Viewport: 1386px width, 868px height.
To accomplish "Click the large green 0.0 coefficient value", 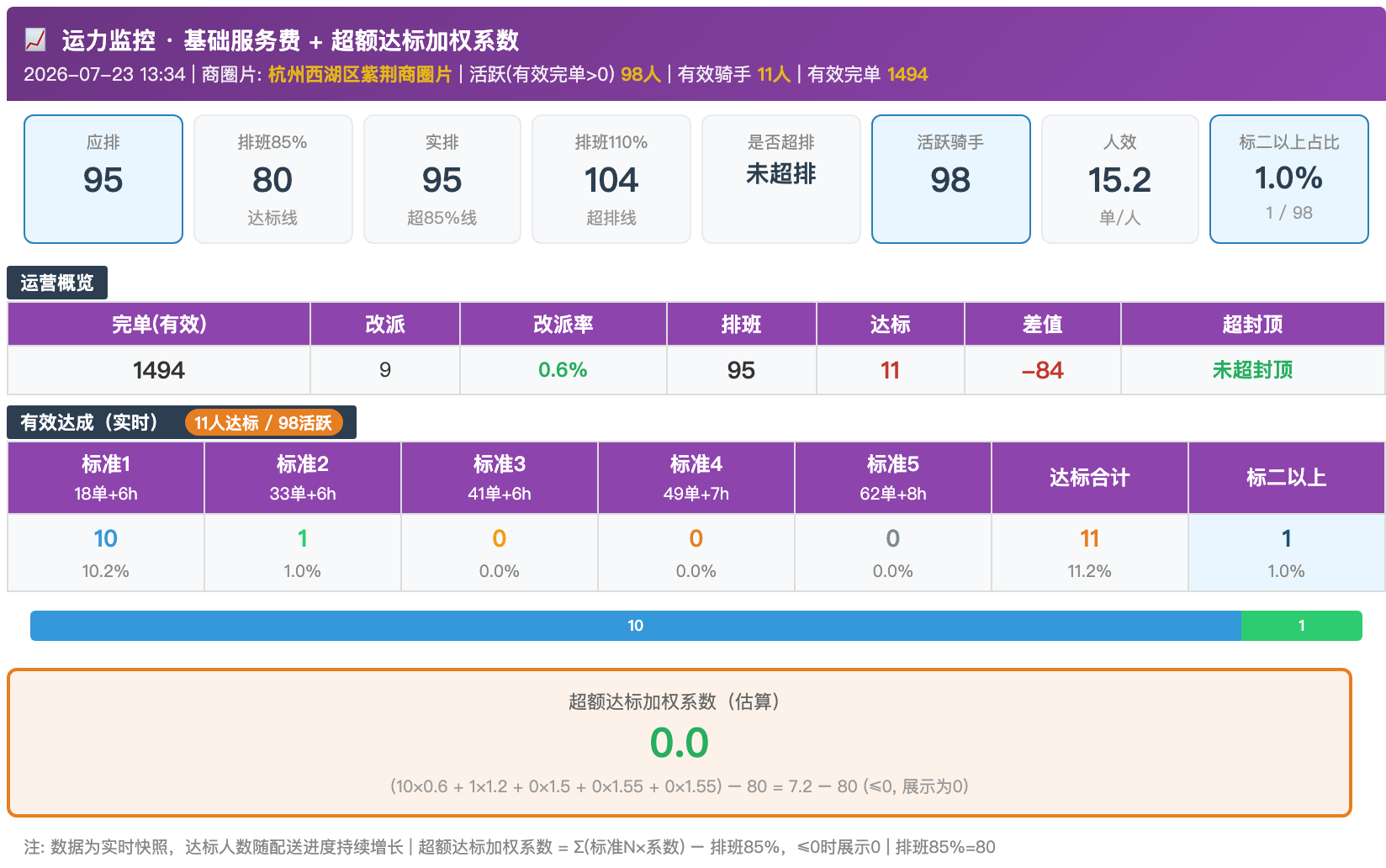I will 680,744.
